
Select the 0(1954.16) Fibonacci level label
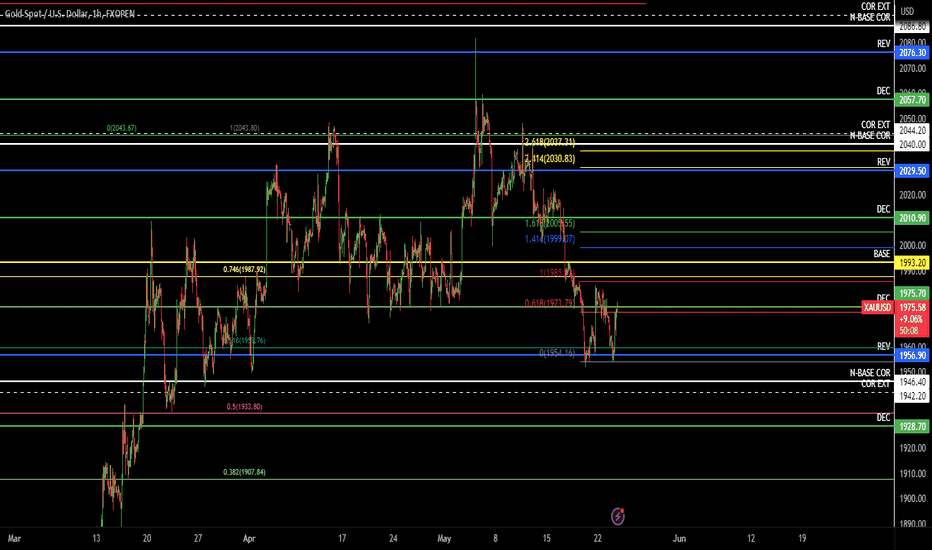[557, 353]
